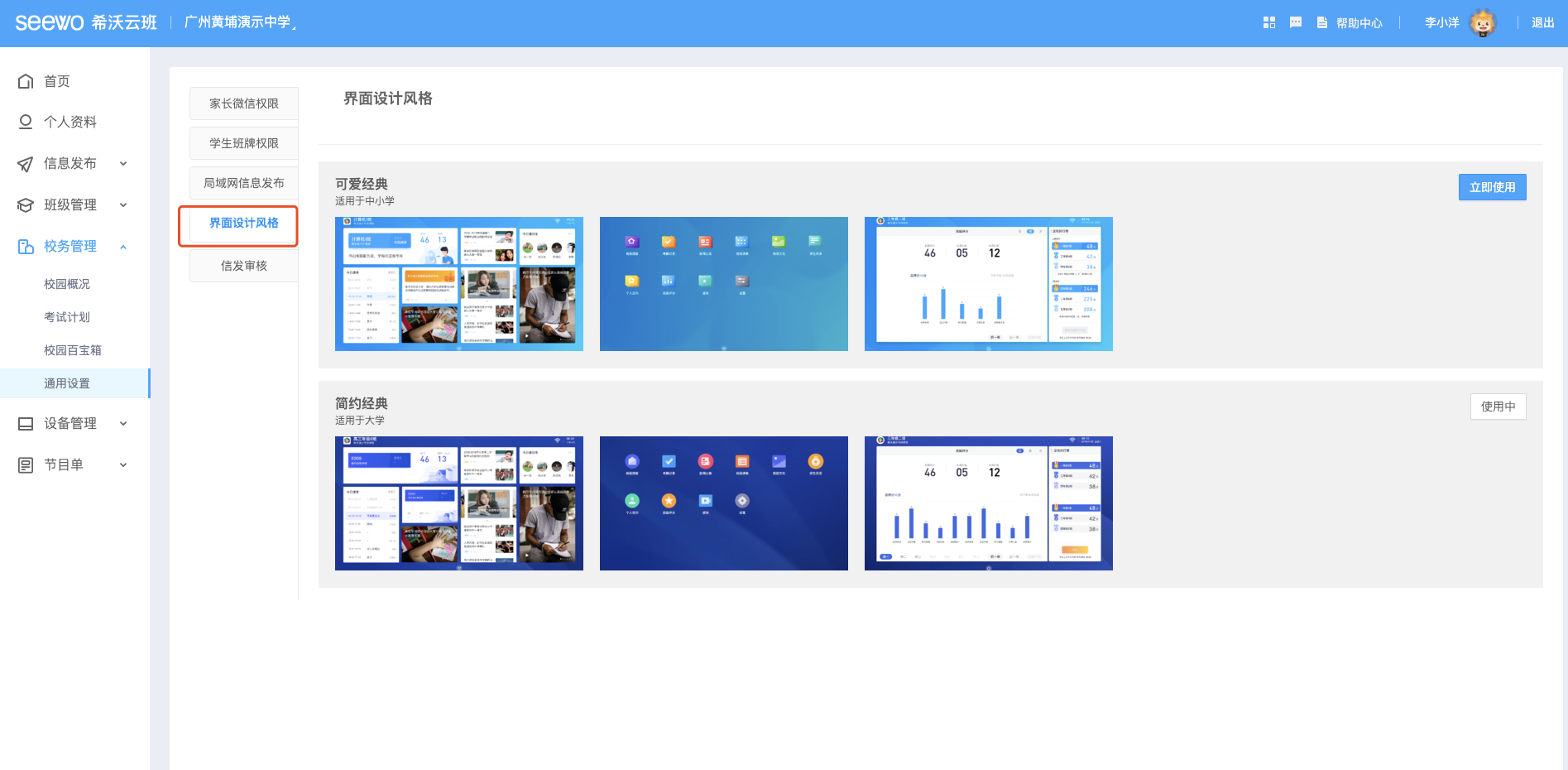Screen dimensions: 1568x770
Task: Click the 校务管理 building icon
Action: coord(26,246)
